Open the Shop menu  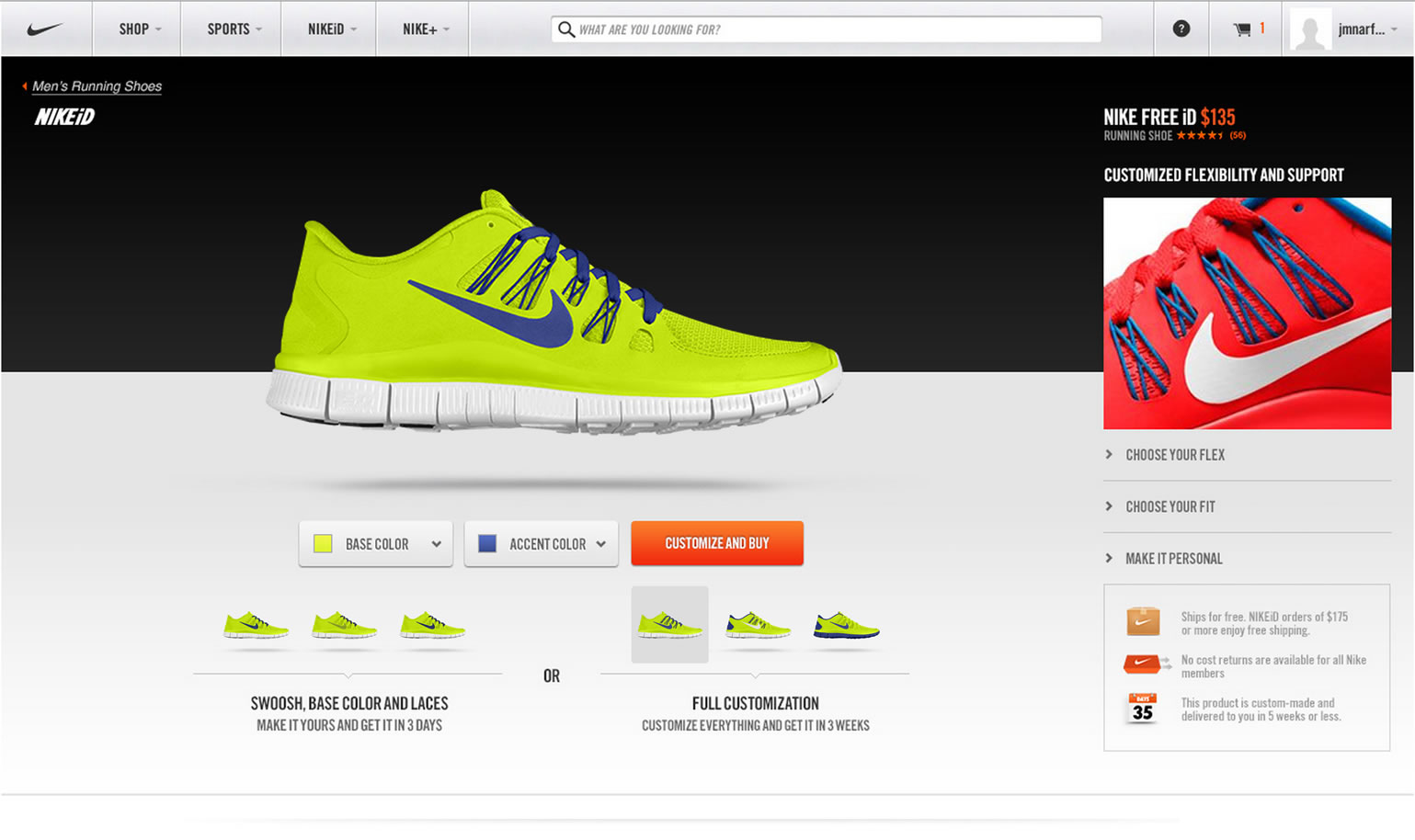[x=138, y=29]
